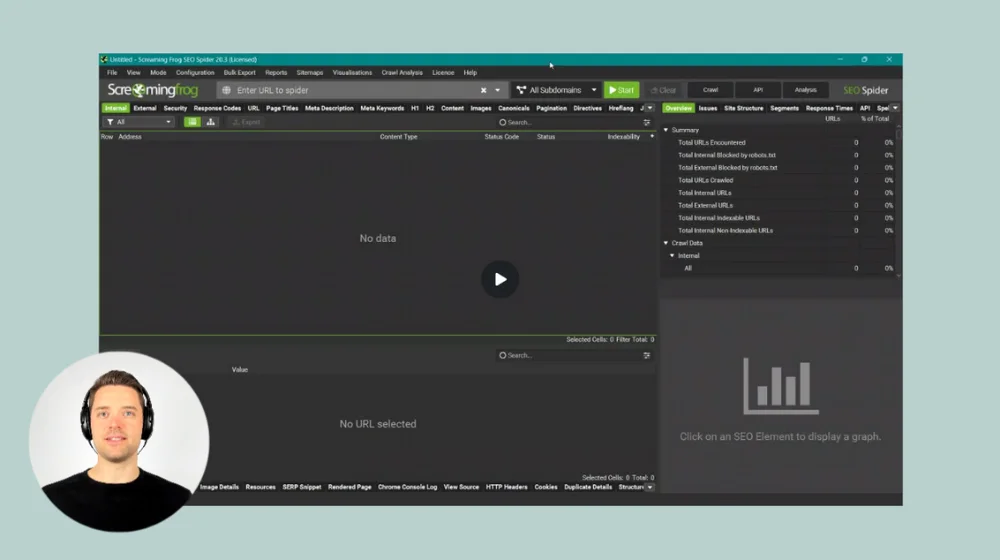Image resolution: width=1000 pixels, height=560 pixels.
Task: Sort by the Address column header
Action: (x=129, y=136)
